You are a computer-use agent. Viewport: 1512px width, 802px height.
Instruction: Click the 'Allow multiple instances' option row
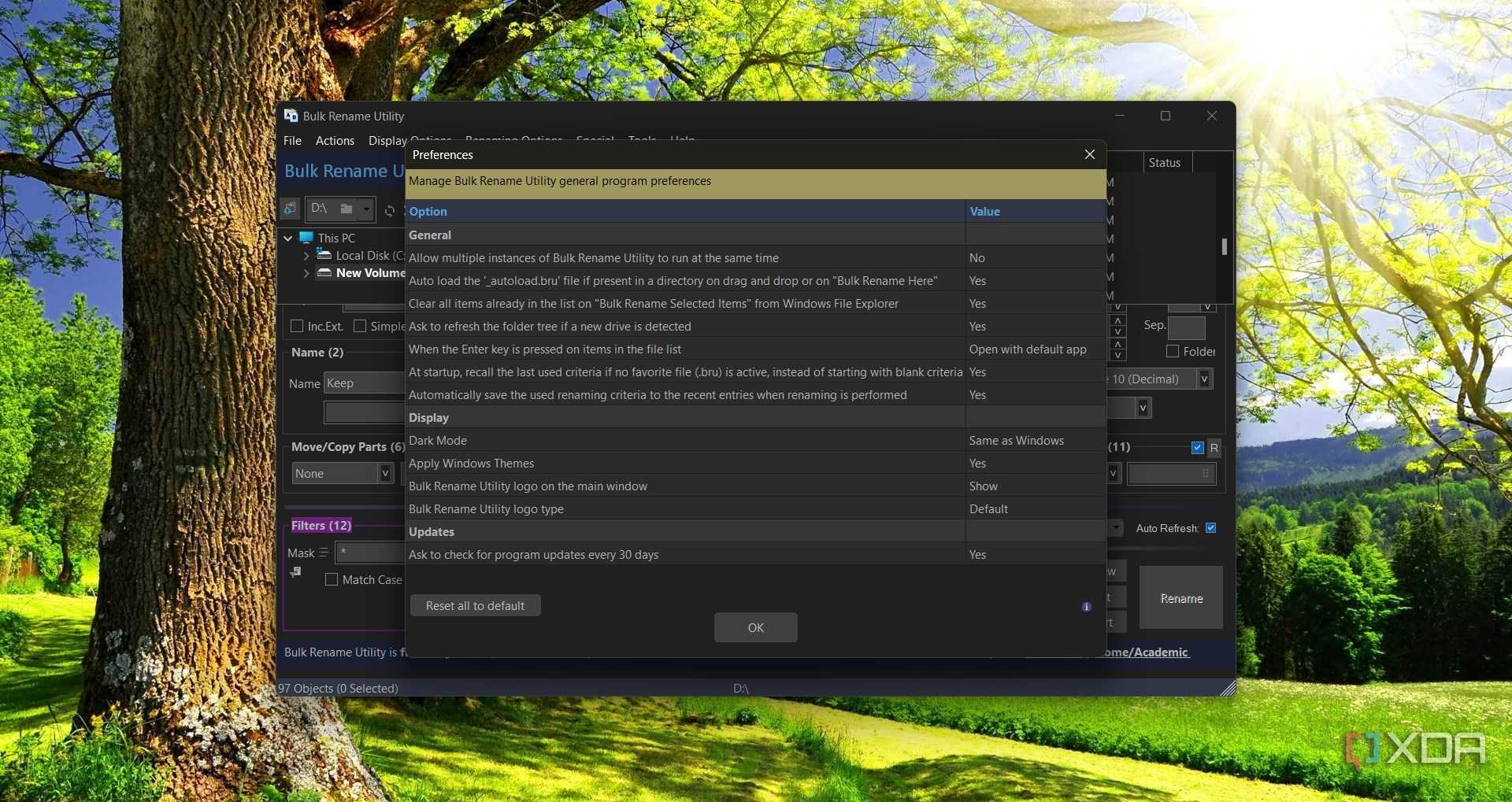(686, 257)
